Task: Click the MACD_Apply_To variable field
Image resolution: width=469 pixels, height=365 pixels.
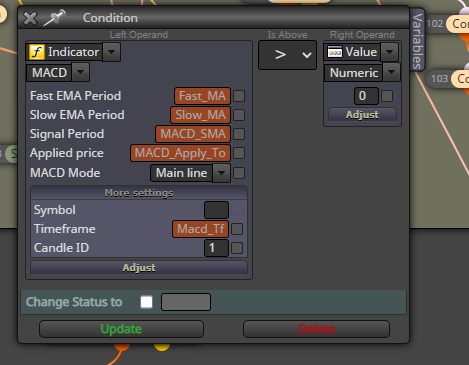Action: [180, 153]
